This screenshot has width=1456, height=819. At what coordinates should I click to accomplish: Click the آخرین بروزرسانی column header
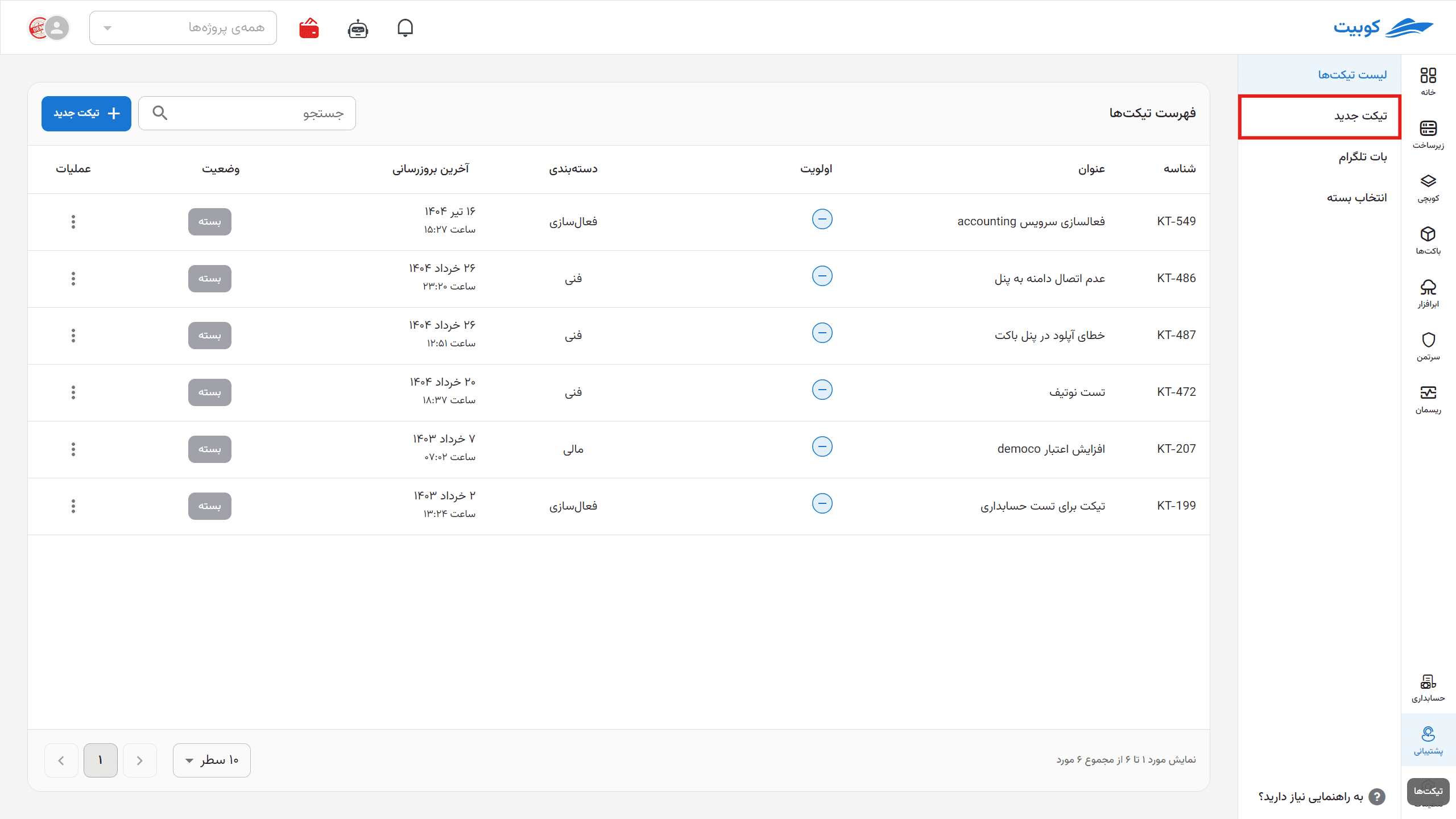(x=431, y=169)
